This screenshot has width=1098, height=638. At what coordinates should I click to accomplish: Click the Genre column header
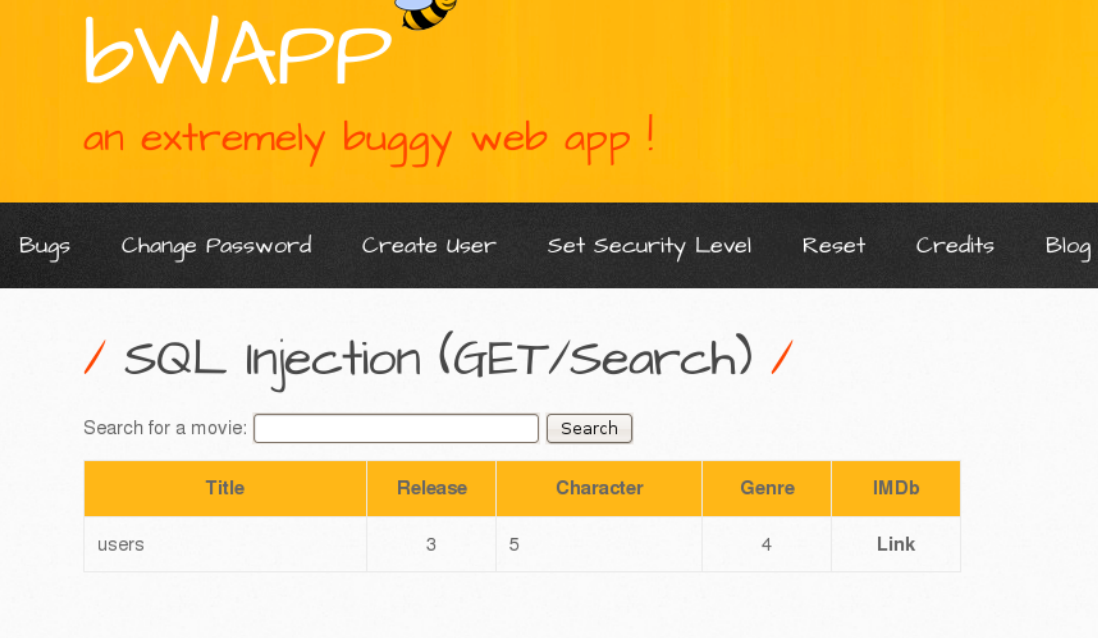point(767,488)
